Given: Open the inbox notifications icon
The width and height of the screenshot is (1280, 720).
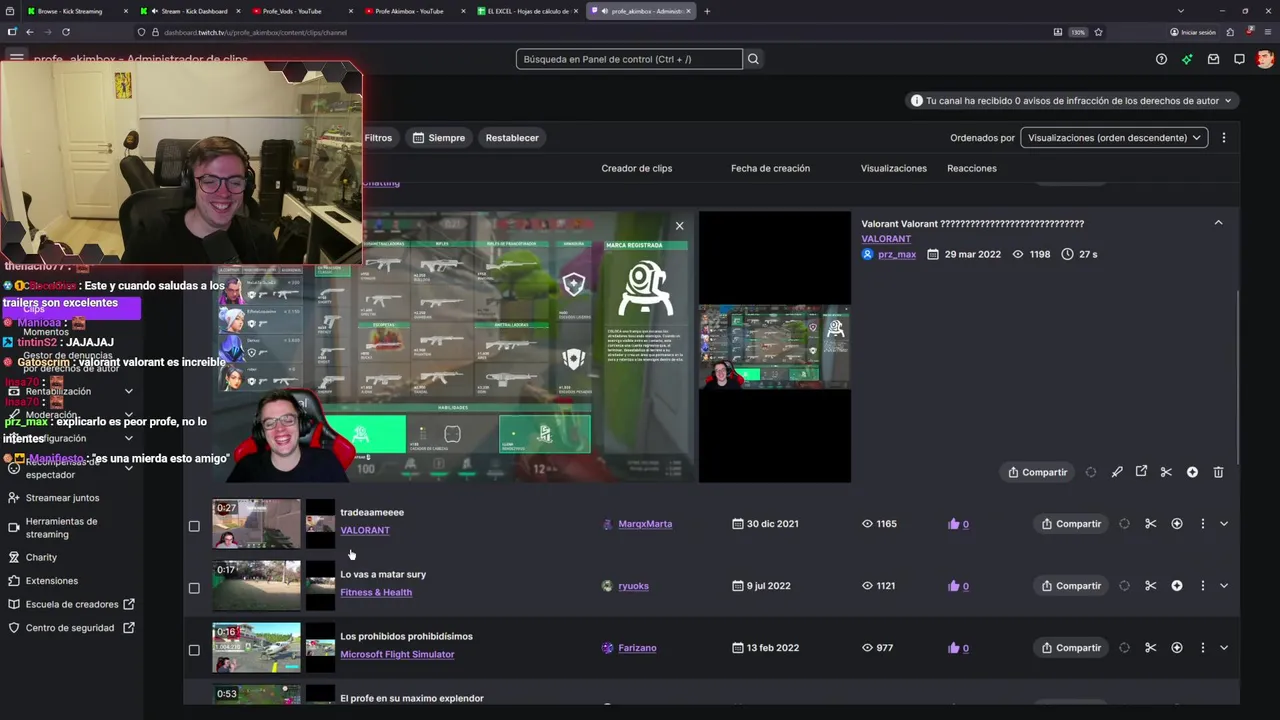Looking at the screenshot, I should pos(1213,59).
